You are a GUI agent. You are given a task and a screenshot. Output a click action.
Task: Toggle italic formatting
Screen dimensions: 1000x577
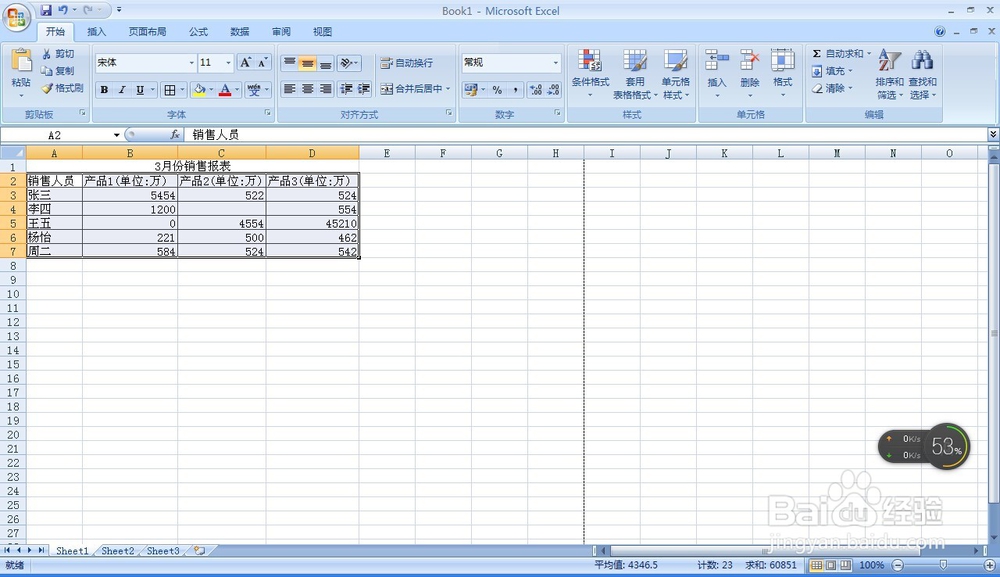point(122,90)
